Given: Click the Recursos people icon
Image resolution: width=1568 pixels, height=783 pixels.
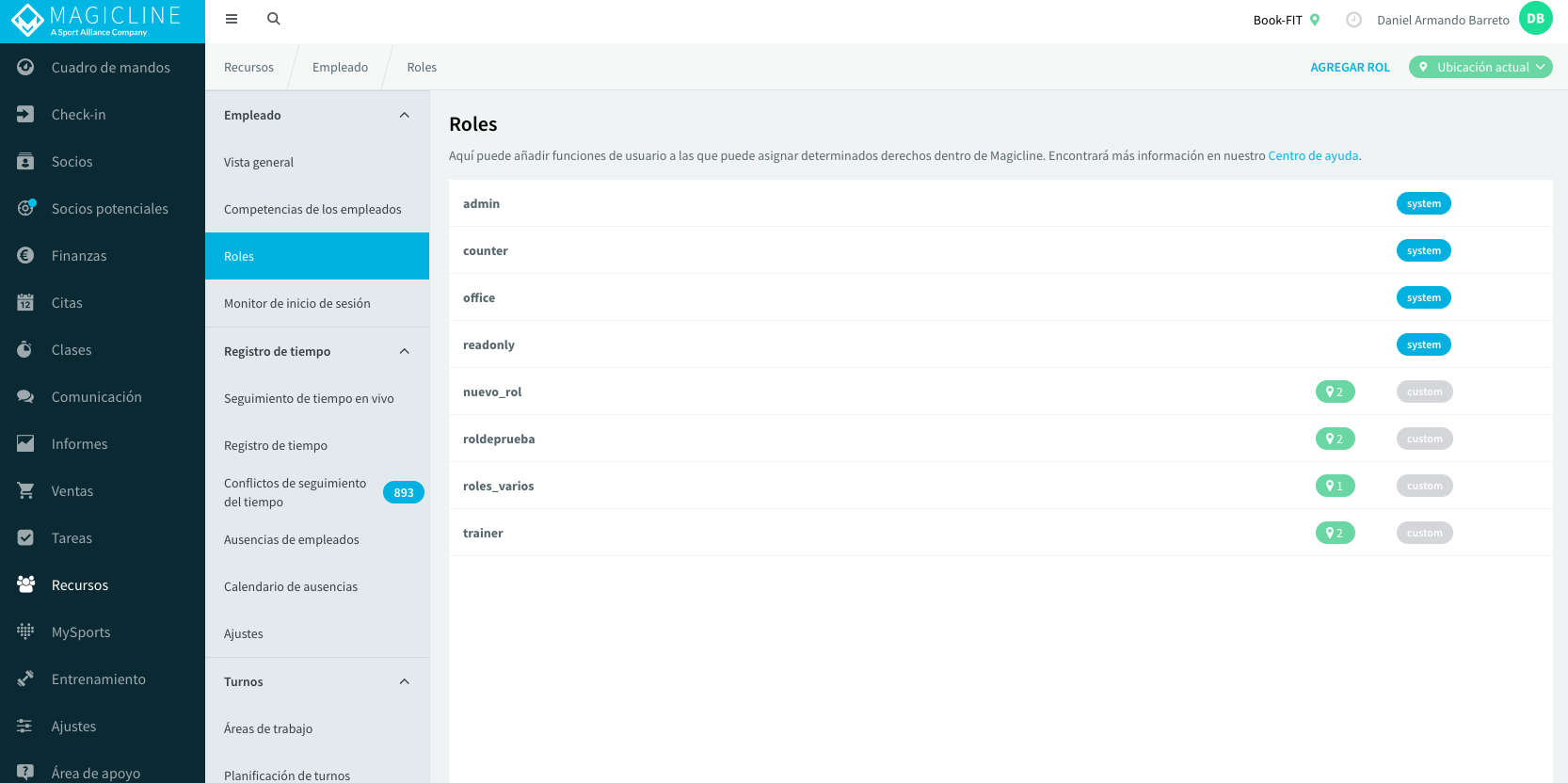Looking at the screenshot, I should point(25,584).
